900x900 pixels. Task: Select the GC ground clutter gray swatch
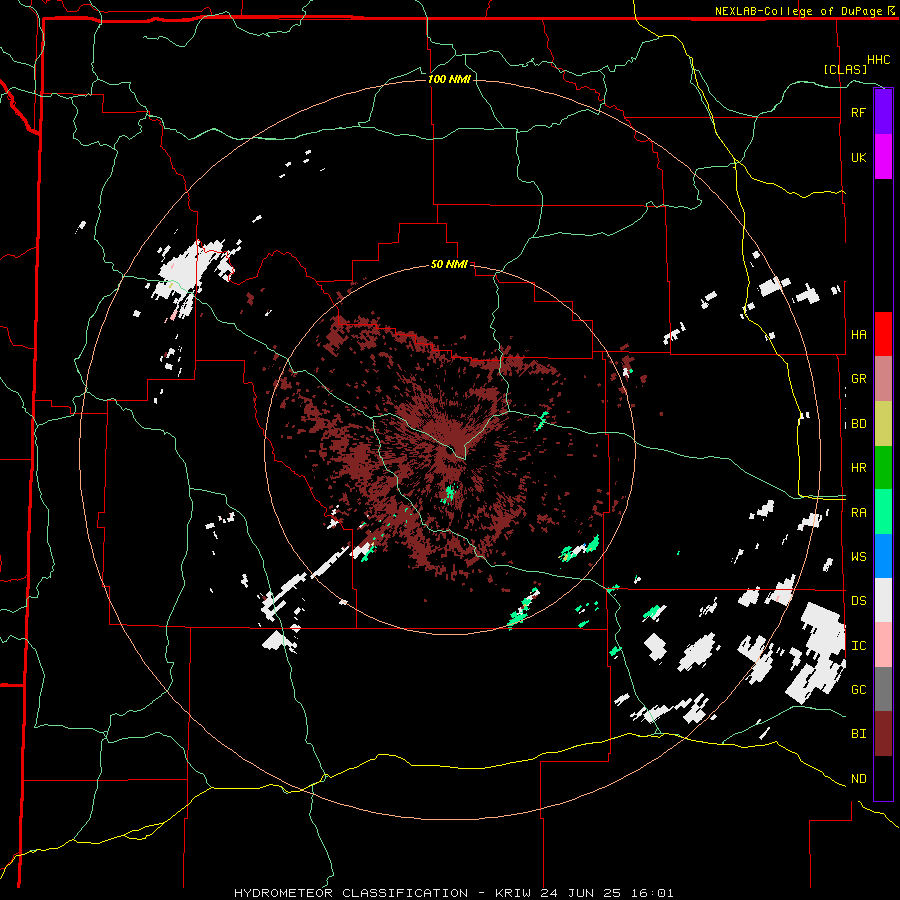[x=883, y=689]
